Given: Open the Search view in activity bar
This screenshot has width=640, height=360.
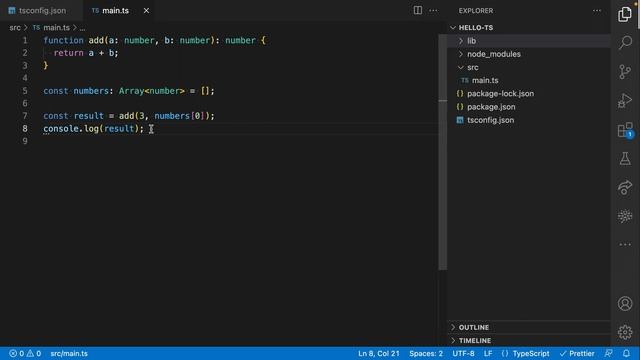Looking at the screenshot, I should pos(624,42).
